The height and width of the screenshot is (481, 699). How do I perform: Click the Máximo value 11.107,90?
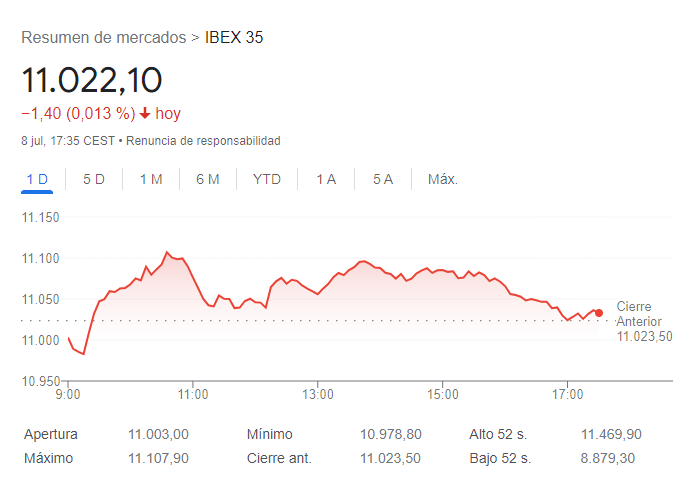click(x=158, y=458)
